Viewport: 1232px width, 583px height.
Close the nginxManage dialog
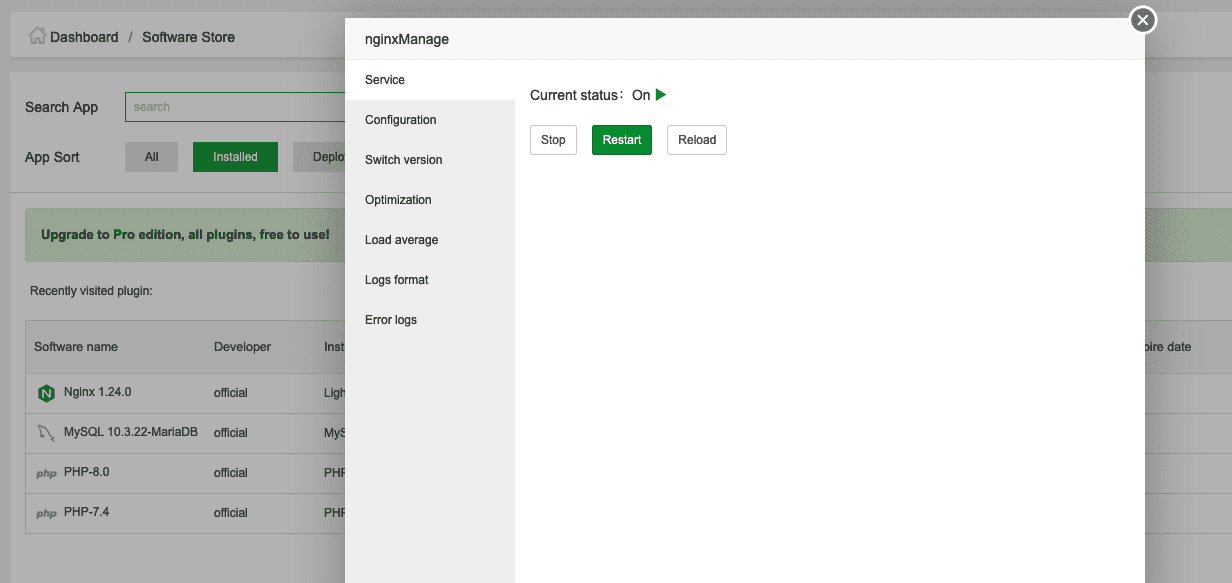(1143, 20)
